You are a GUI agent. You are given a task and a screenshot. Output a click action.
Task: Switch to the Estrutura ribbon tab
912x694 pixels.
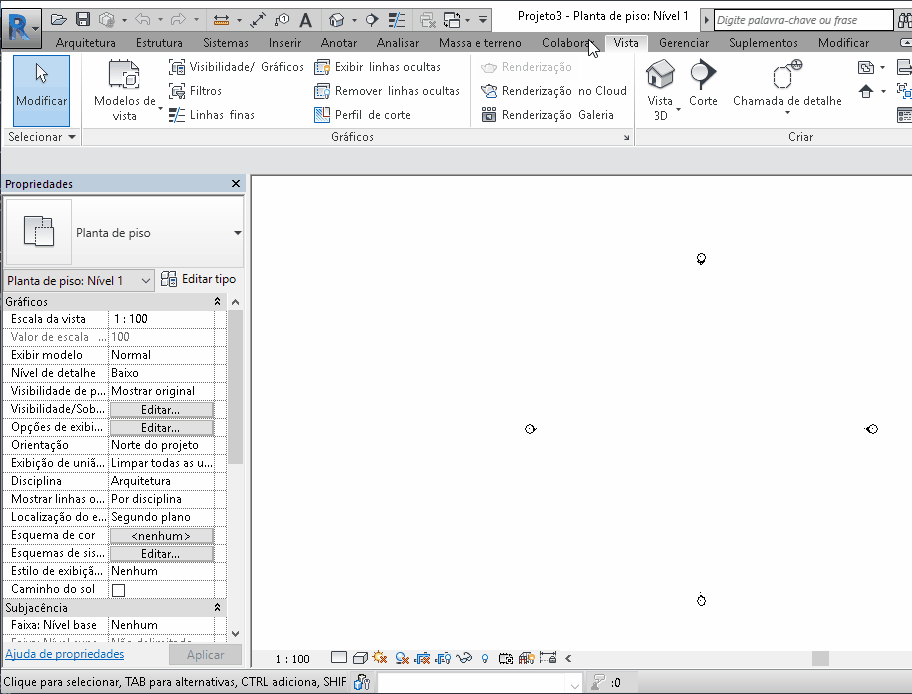159,43
